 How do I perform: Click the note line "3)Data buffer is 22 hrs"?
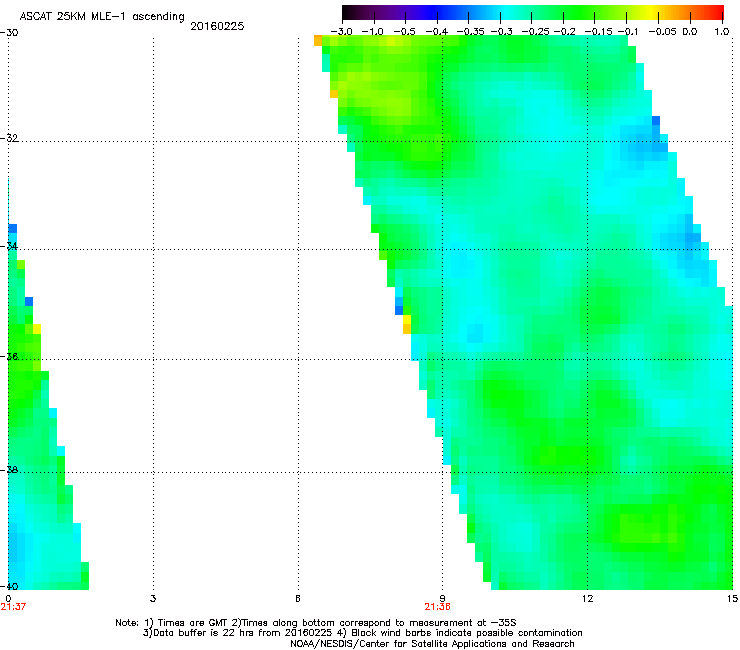(x=362, y=633)
